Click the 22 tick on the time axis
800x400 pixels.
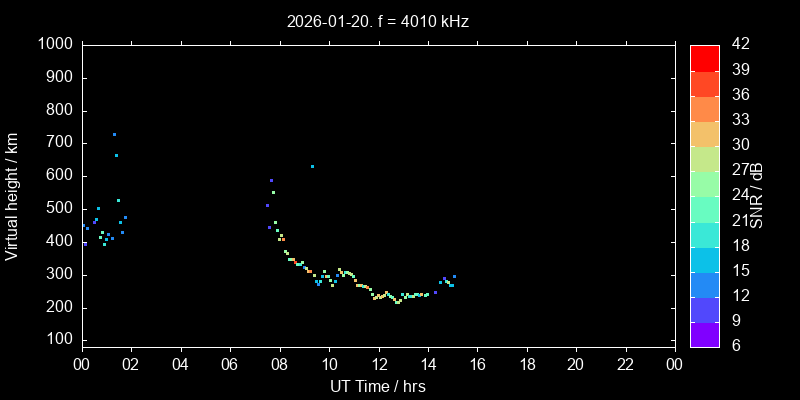tap(626, 364)
